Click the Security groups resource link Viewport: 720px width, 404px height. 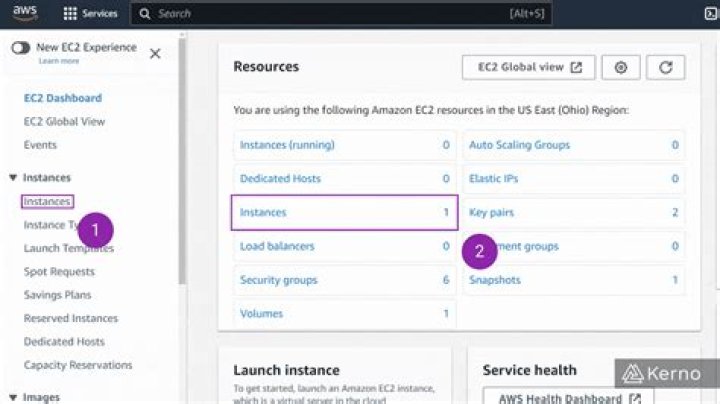(278, 280)
